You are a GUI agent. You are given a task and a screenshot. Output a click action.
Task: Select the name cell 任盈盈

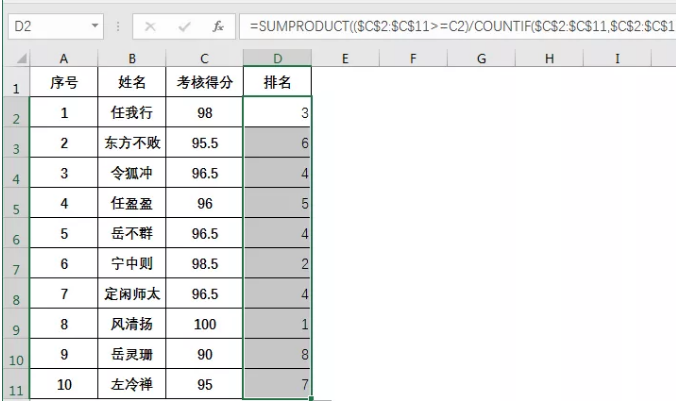point(132,203)
